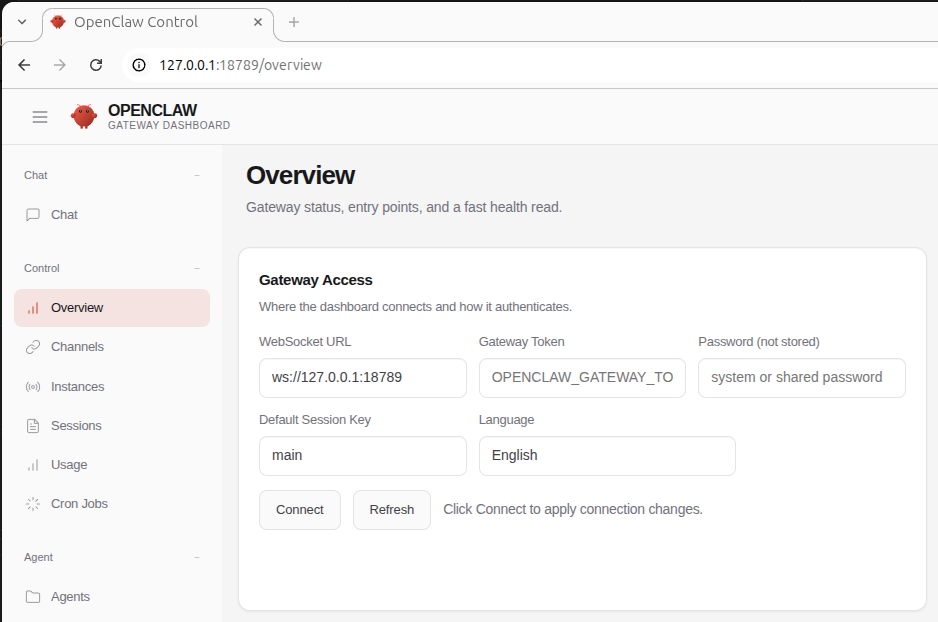Click the GATEWAY DASHBOARD subtitle
The width and height of the screenshot is (938, 622).
pyautogui.click(x=169, y=125)
